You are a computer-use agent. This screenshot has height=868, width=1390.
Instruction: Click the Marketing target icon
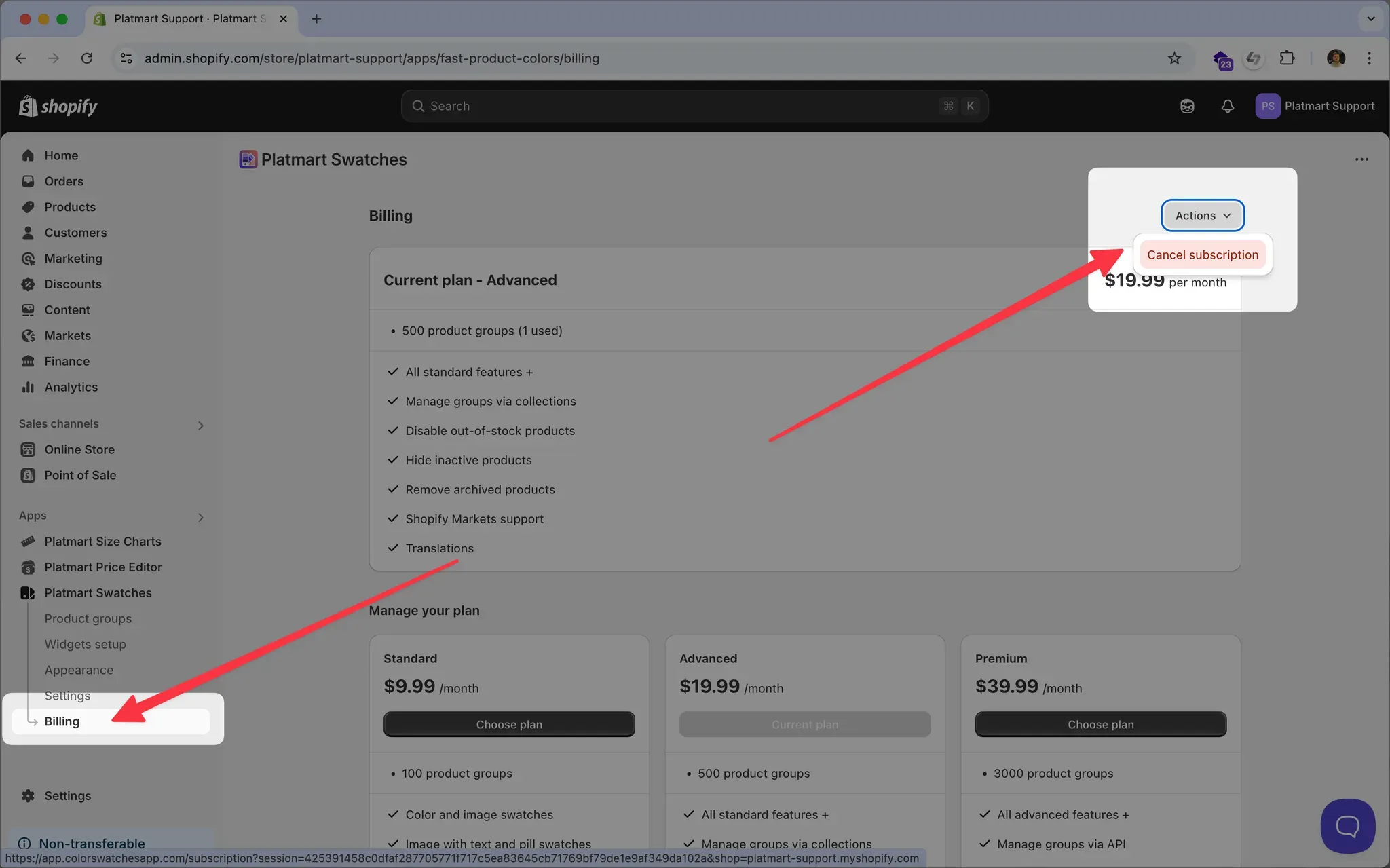28,259
